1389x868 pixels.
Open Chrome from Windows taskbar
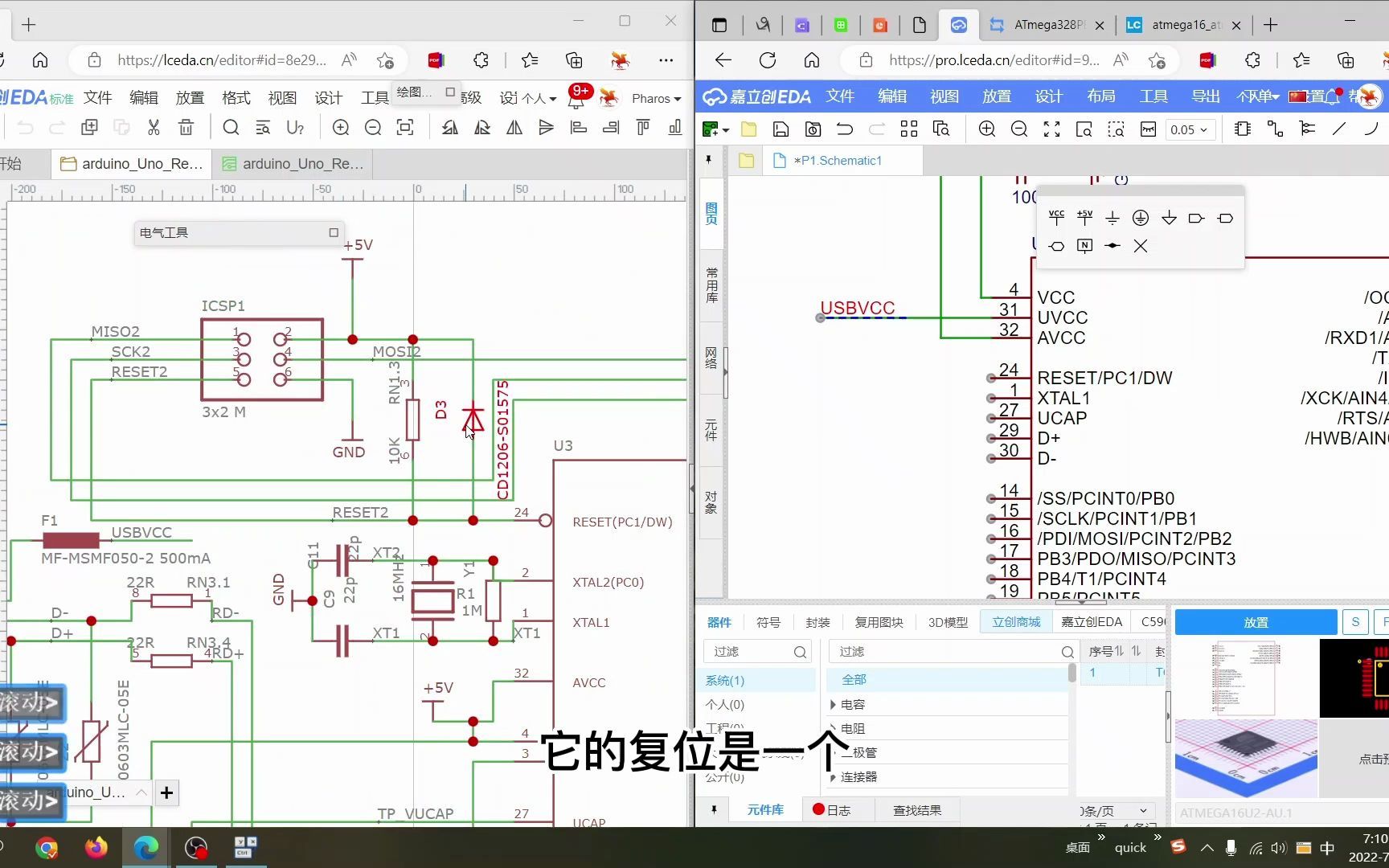47,848
